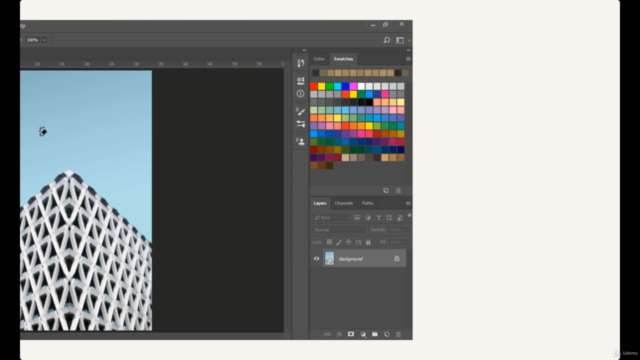
Task: Open the layer filter Kind dropdown
Action: 331,218
